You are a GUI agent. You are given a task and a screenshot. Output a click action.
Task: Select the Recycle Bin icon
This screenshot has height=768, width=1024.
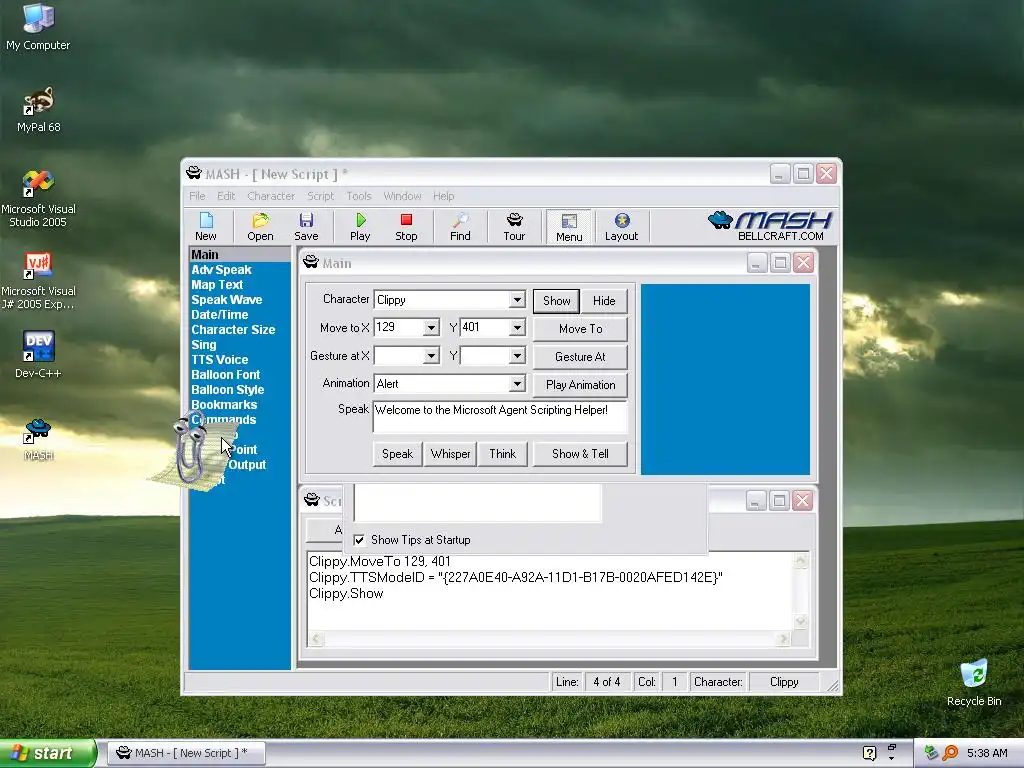point(974,683)
